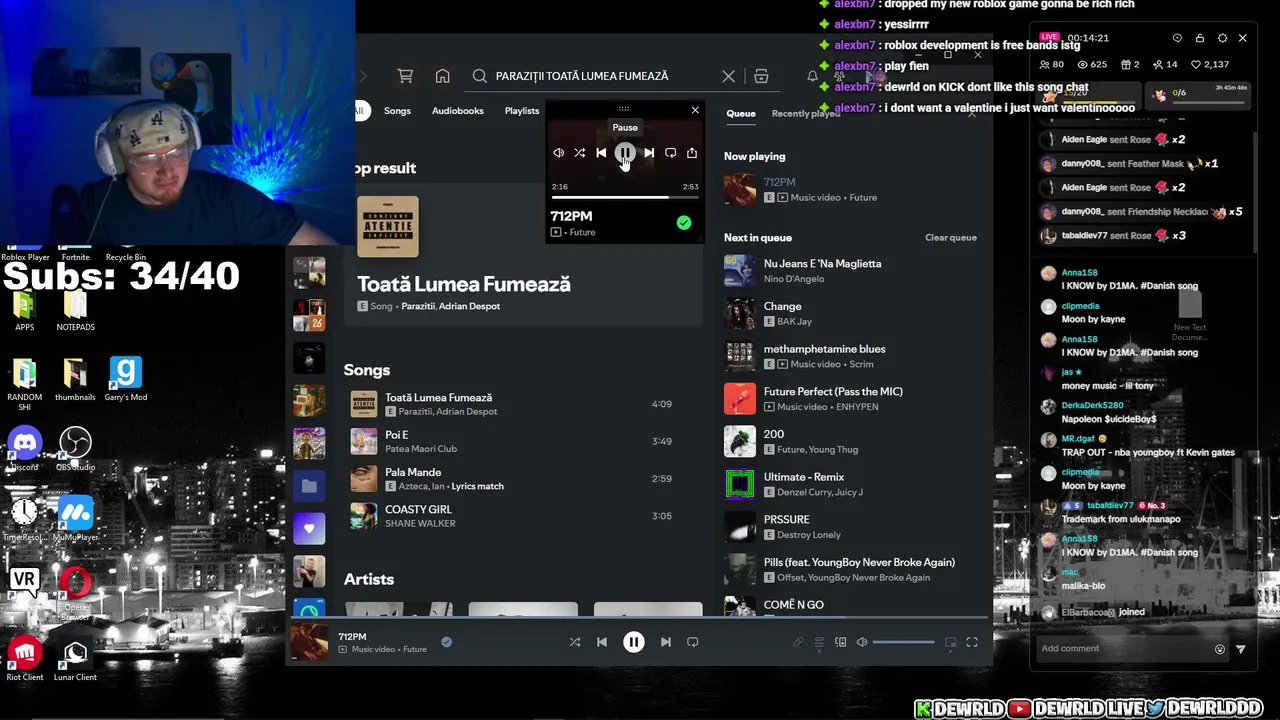The width and height of the screenshot is (1280, 720).
Task: Toggle saved check next to bottom 712PM
Action: click(x=447, y=642)
